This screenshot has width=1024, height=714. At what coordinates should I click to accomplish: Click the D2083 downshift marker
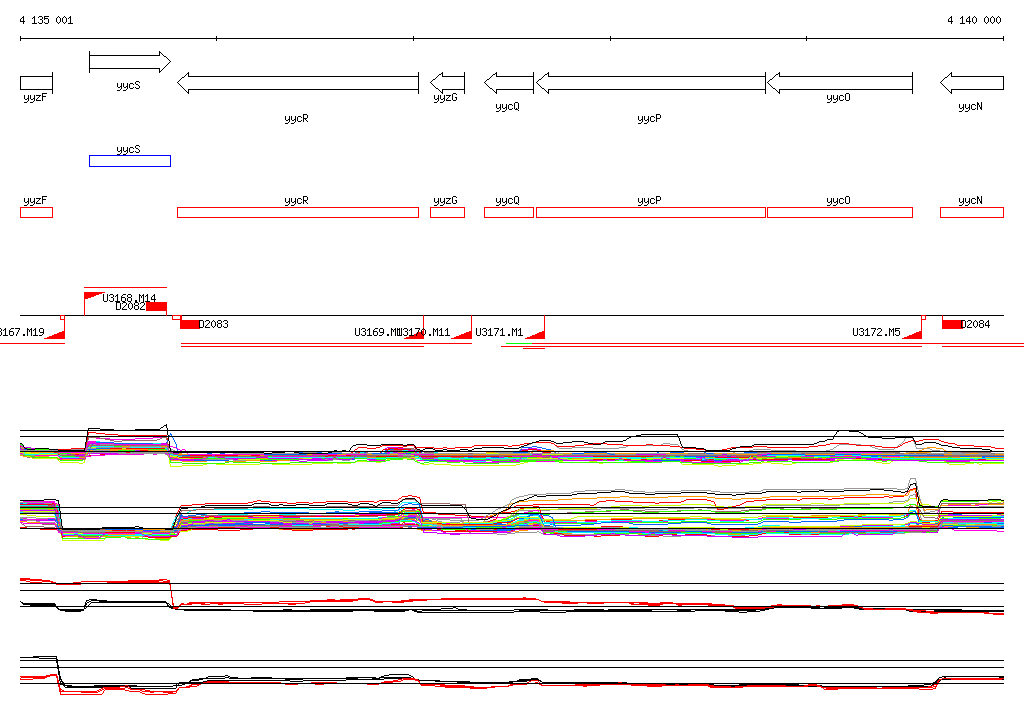click(x=190, y=324)
